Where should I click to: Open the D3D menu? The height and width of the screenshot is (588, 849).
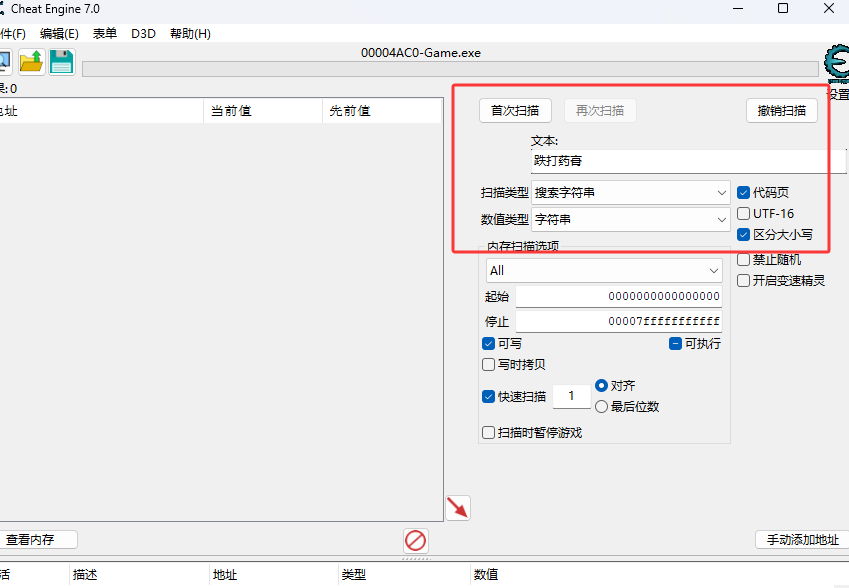[x=143, y=34]
